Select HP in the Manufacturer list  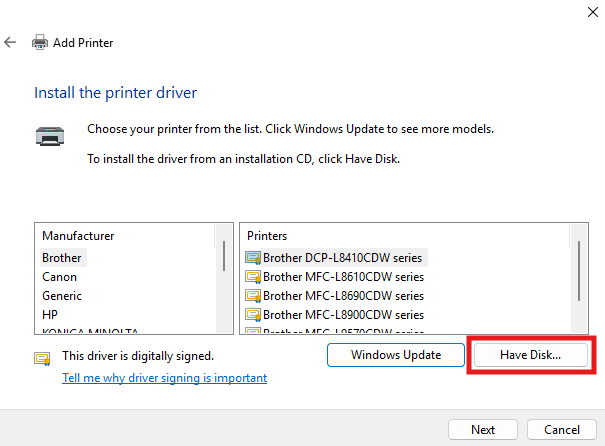(50, 314)
